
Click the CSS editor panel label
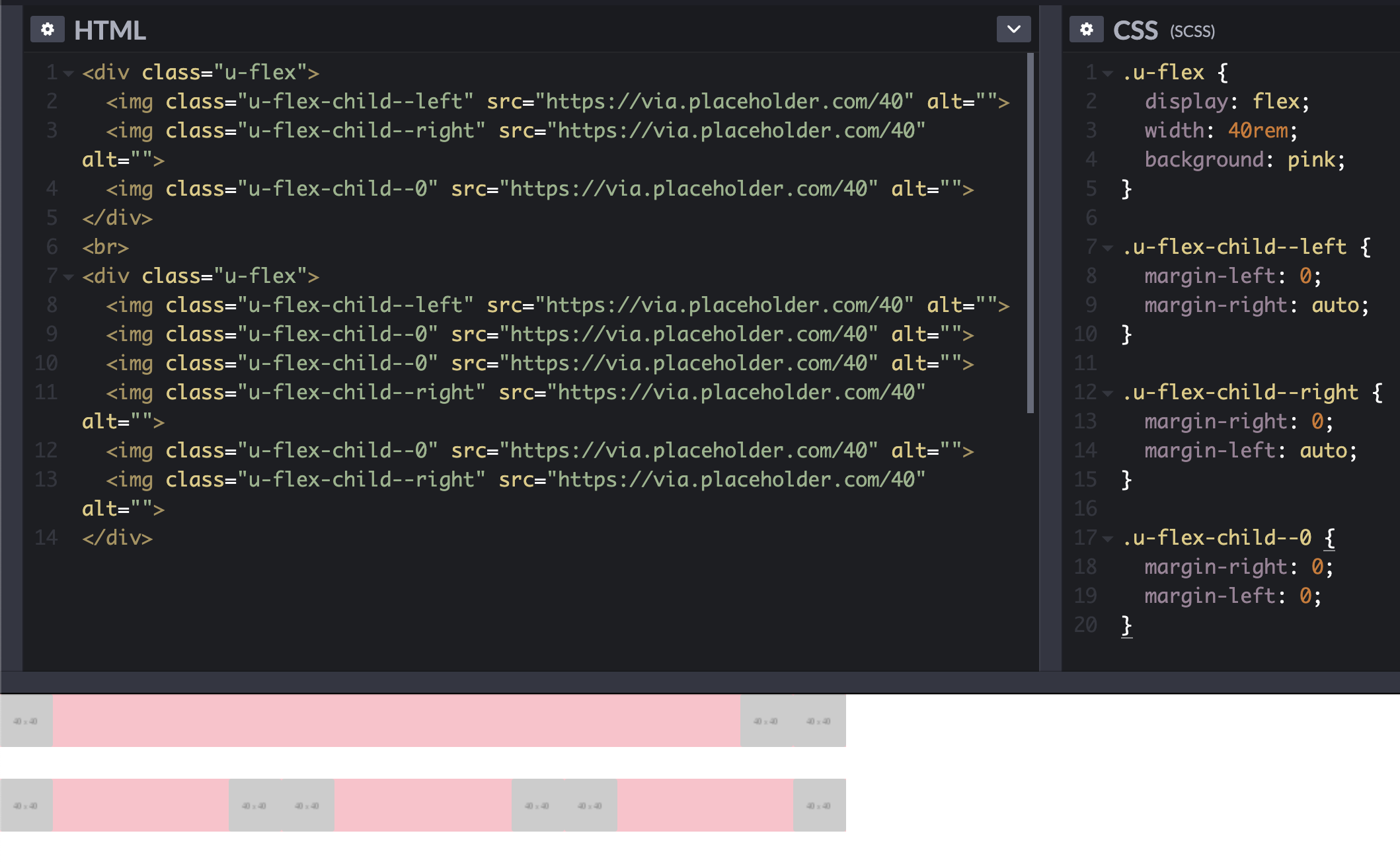(x=1136, y=30)
